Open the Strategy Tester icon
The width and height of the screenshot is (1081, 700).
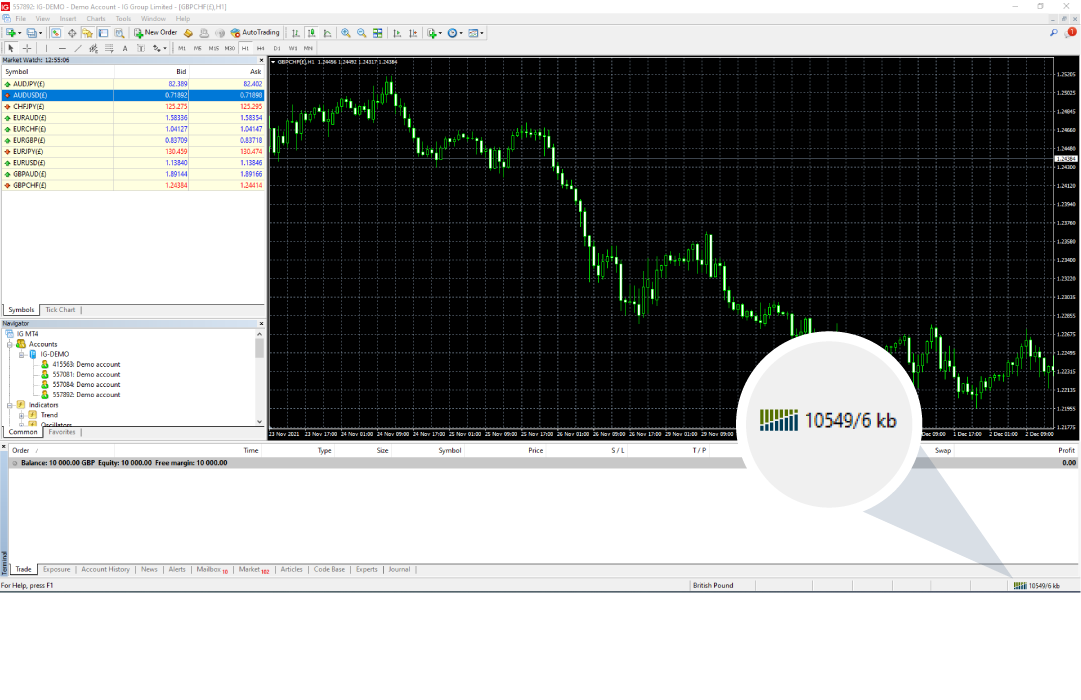pyautogui.click(x=119, y=32)
